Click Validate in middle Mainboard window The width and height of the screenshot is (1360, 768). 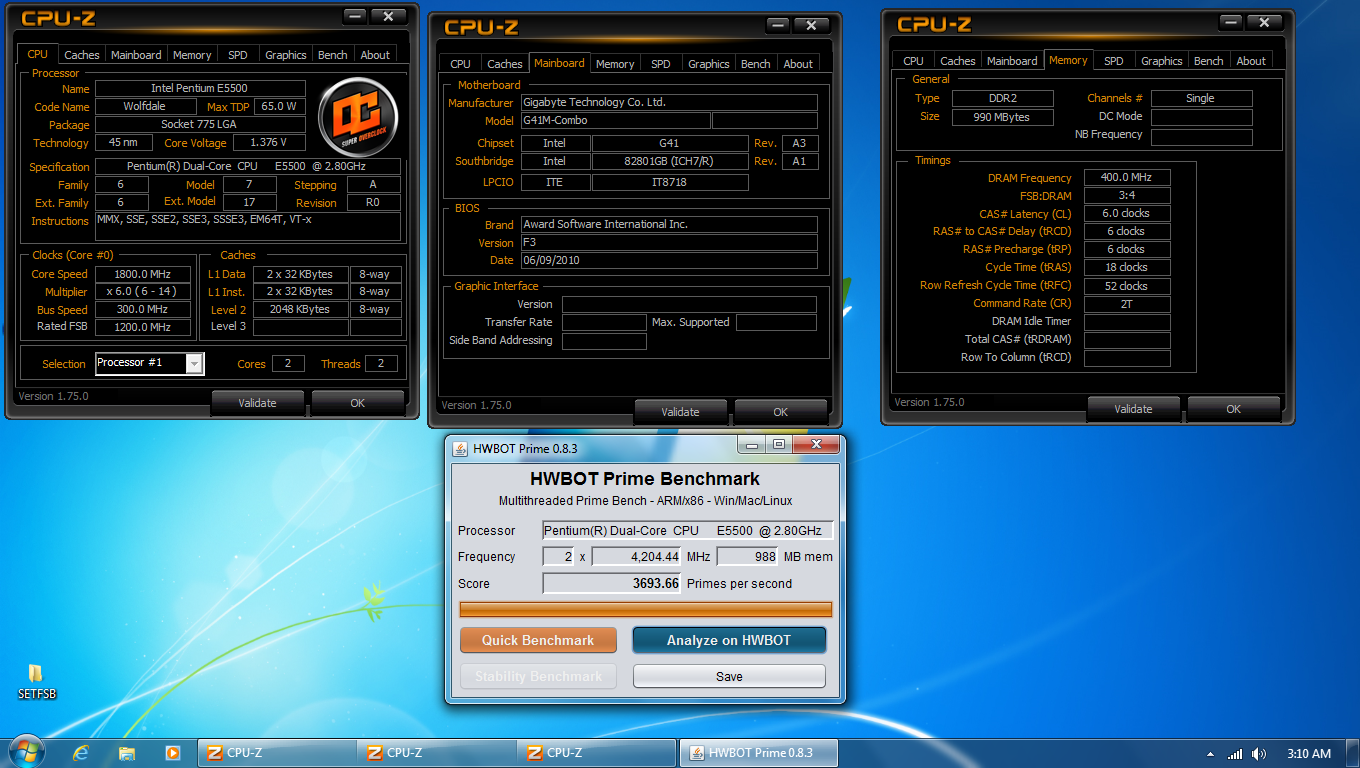pyautogui.click(x=680, y=412)
